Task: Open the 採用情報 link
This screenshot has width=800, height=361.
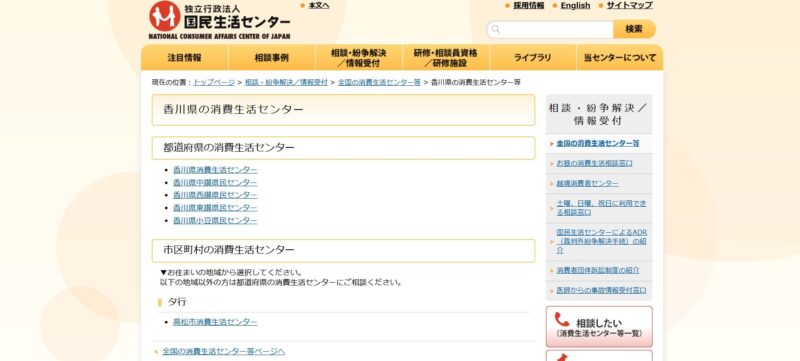Action: tap(529, 6)
